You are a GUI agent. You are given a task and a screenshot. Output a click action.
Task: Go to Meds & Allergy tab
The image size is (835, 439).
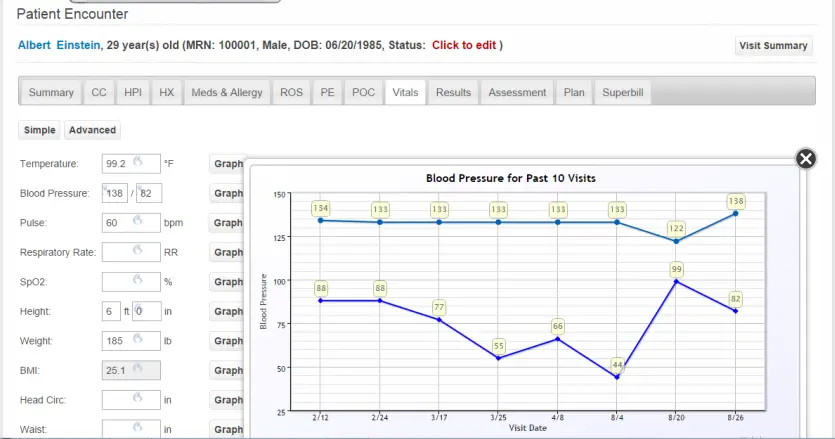[x=227, y=93]
